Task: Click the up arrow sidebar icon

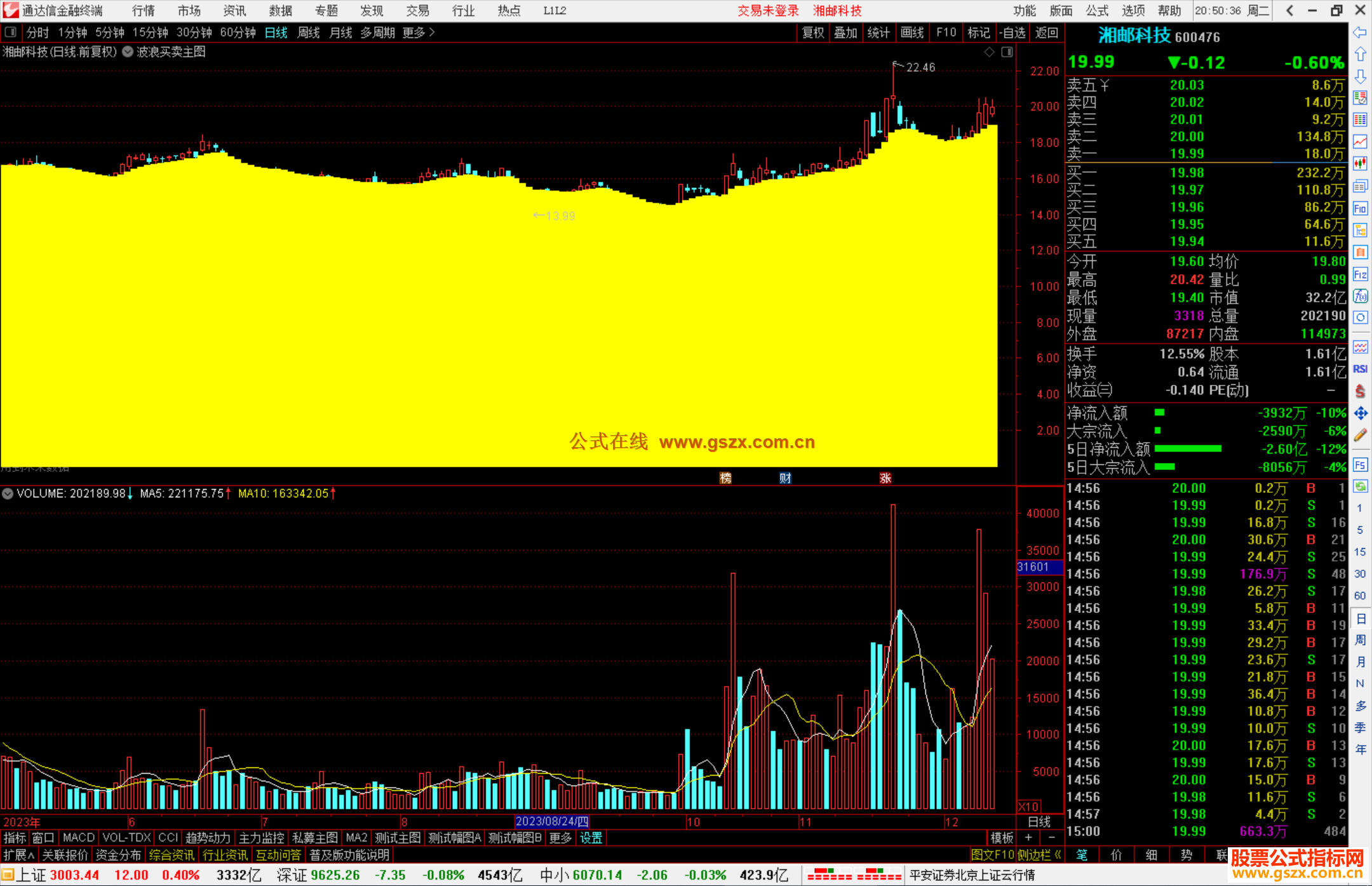Action: (1360, 55)
